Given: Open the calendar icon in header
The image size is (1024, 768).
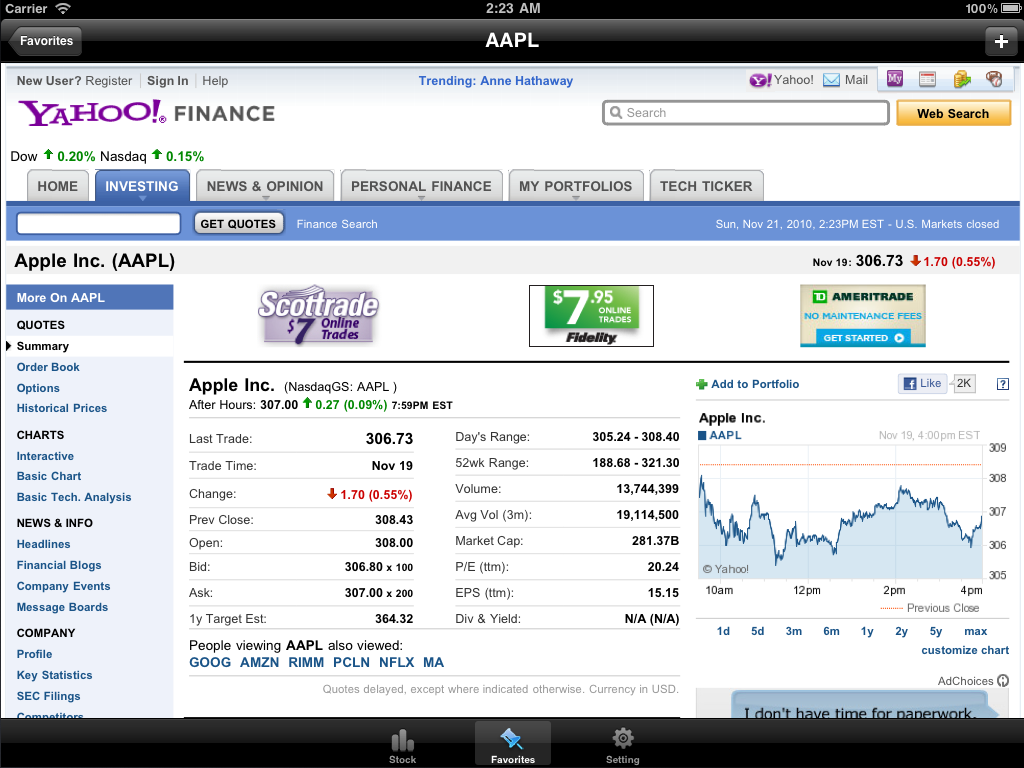Looking at the screenshot, I should 927,80.
